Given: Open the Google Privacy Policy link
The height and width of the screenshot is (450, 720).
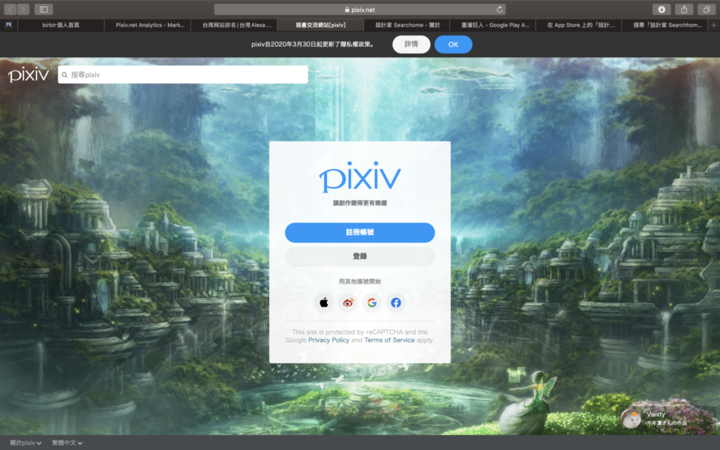Looking at the screenshot, I should coord(329,340).
